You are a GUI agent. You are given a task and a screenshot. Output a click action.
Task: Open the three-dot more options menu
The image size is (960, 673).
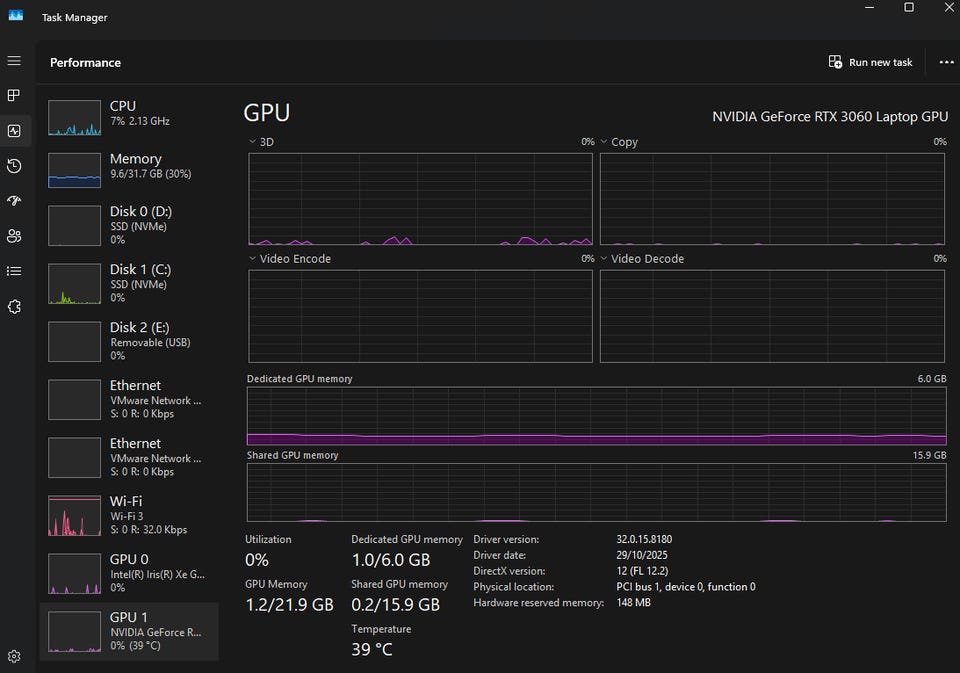(x=946, y=62)
